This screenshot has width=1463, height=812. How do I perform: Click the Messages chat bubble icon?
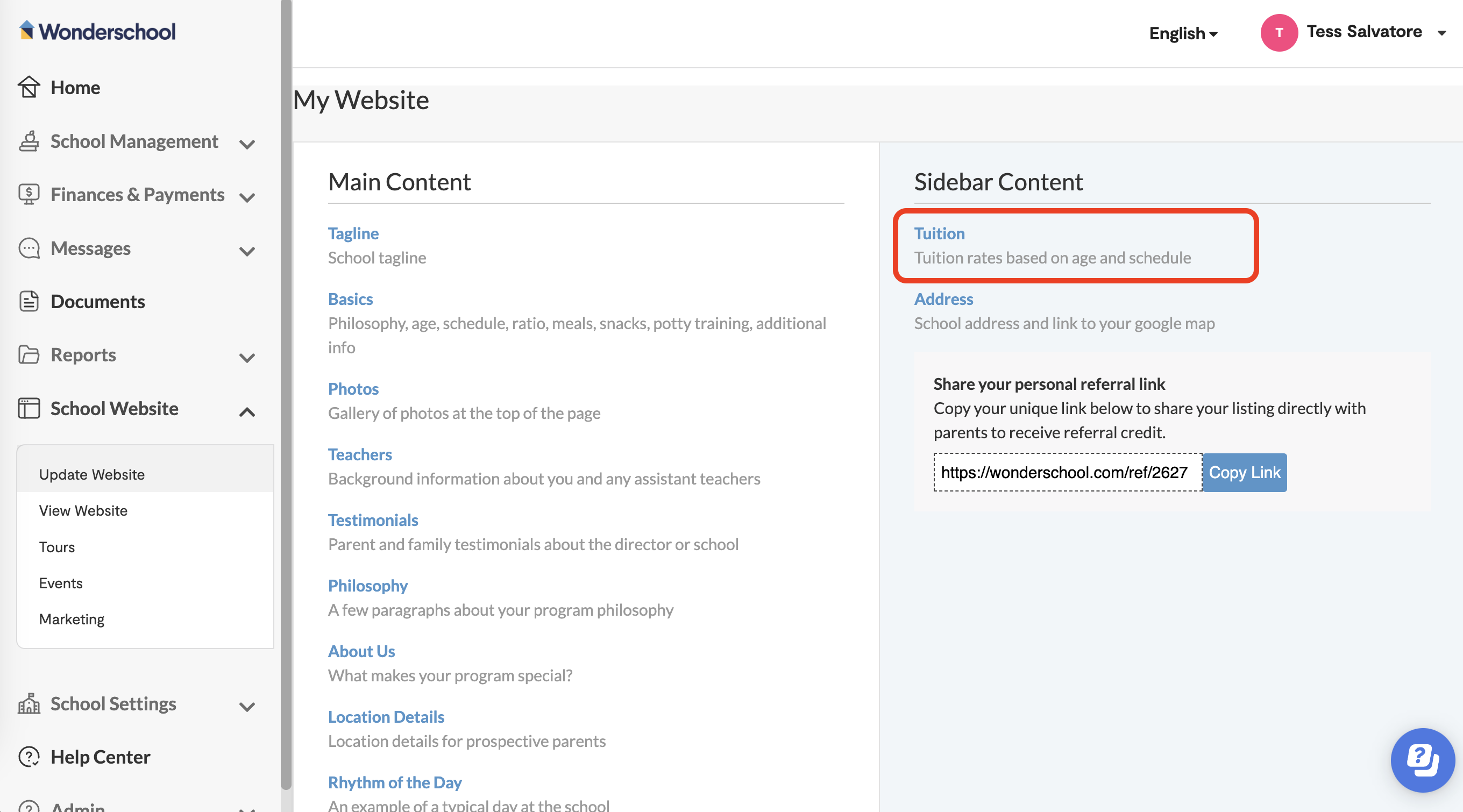coord(29,248)
